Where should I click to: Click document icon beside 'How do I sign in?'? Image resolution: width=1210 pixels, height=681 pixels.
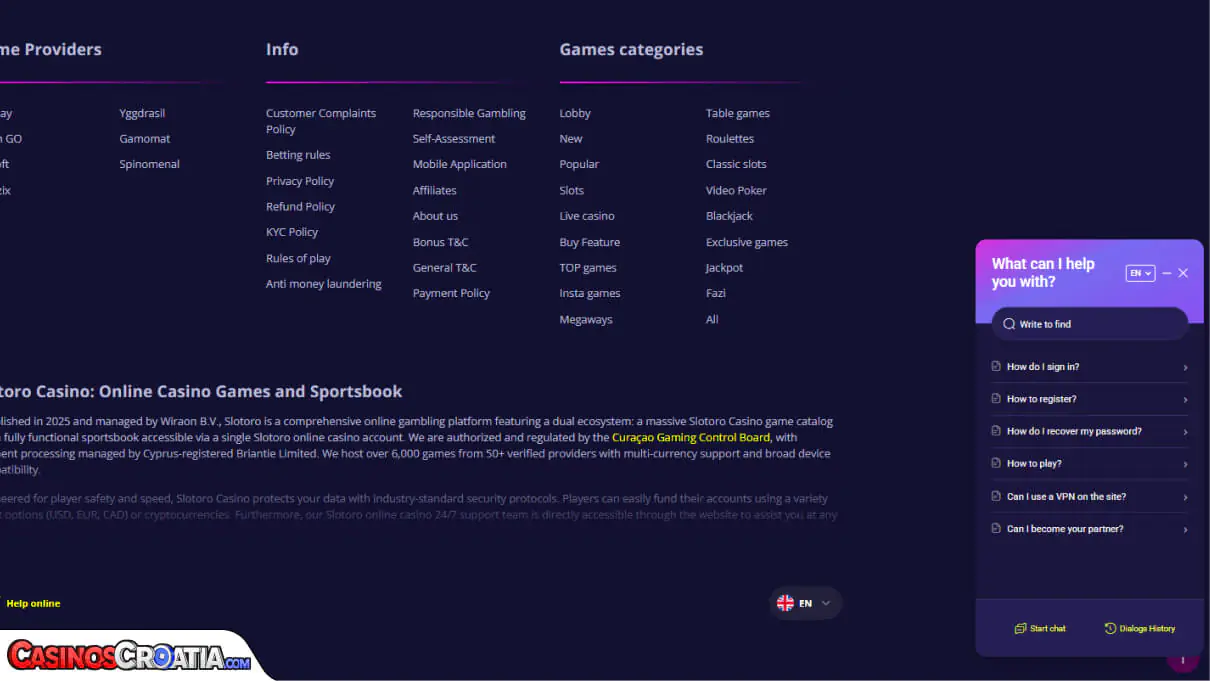tap(996, 366)
